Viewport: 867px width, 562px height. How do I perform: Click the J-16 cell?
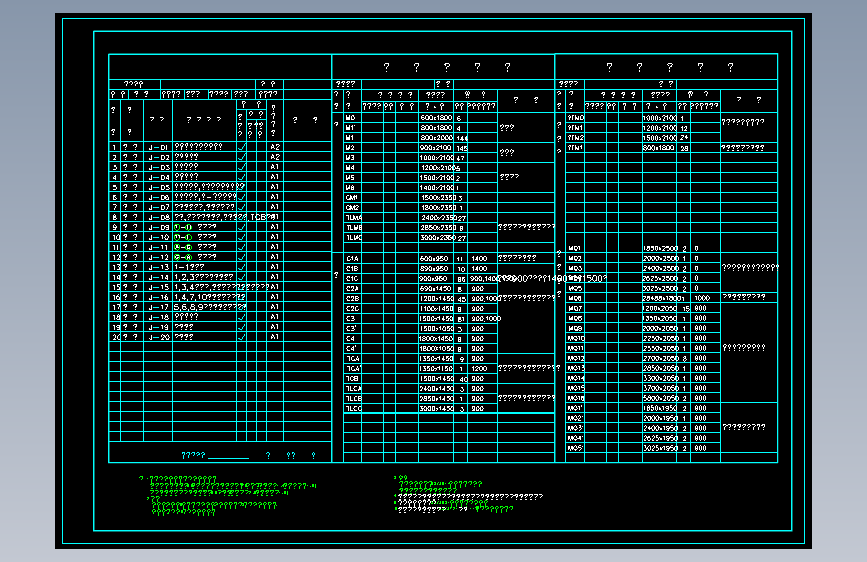[x=158, y=297]
